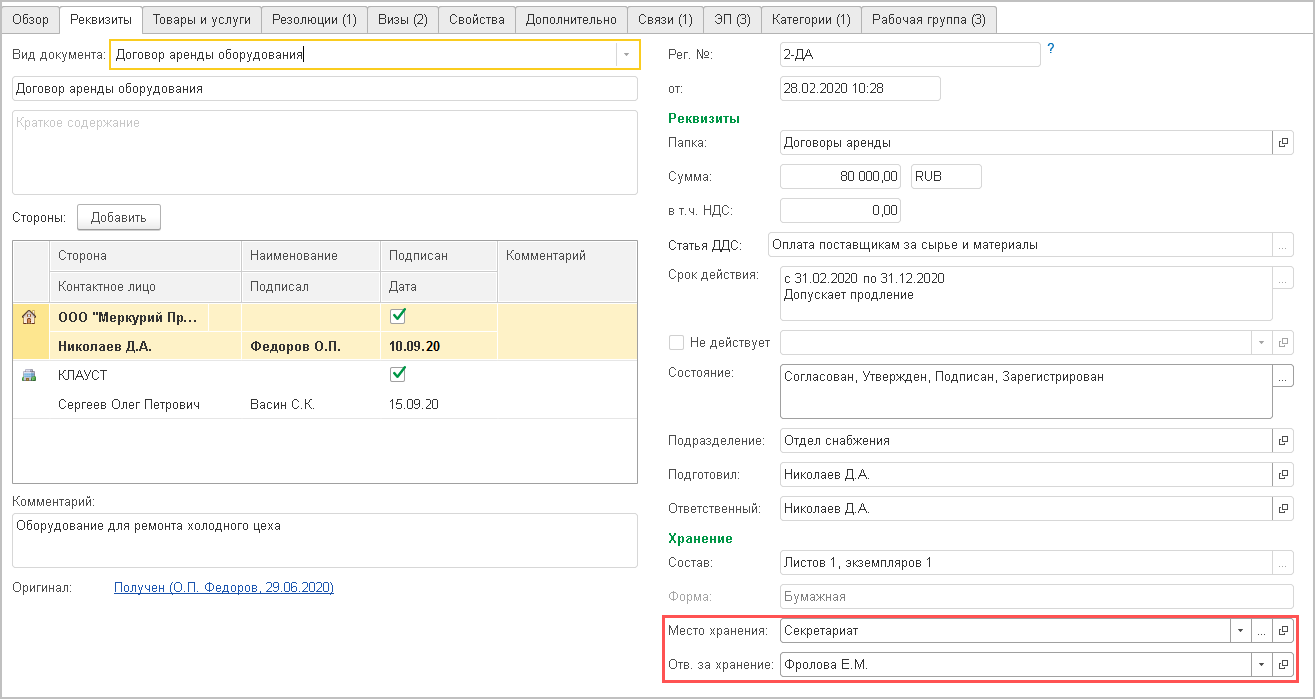The height and width of the screenshot is (699, 1315).
Task: Click the ellipsis button of Статья ДДС field
Action: click(1283, 245)
